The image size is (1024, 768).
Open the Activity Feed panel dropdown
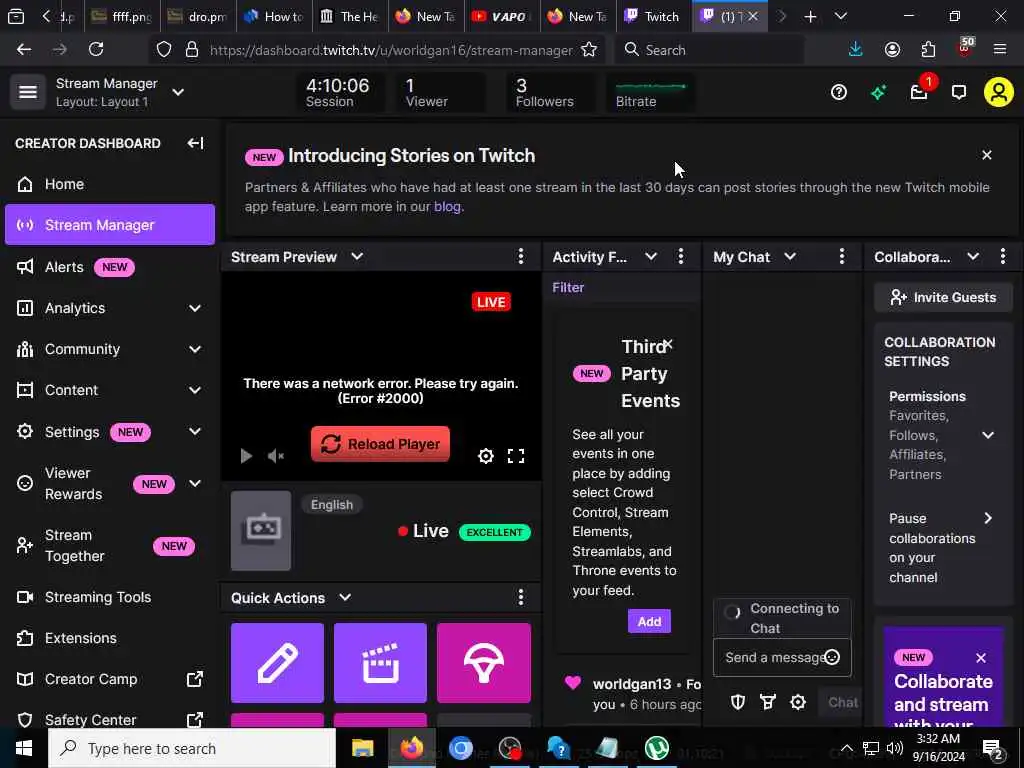[650, 257]
